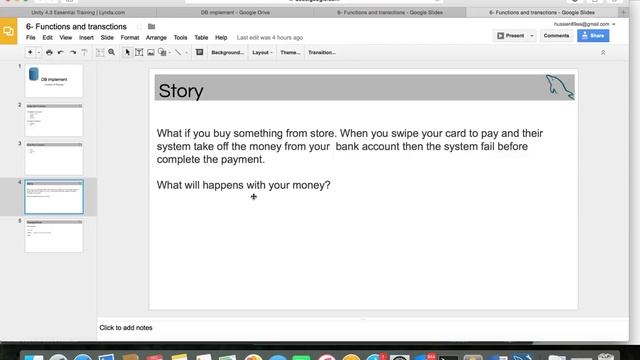The image size is (640, 360).
Task: Click the Undo arrow
Action: tap(61, 52)
